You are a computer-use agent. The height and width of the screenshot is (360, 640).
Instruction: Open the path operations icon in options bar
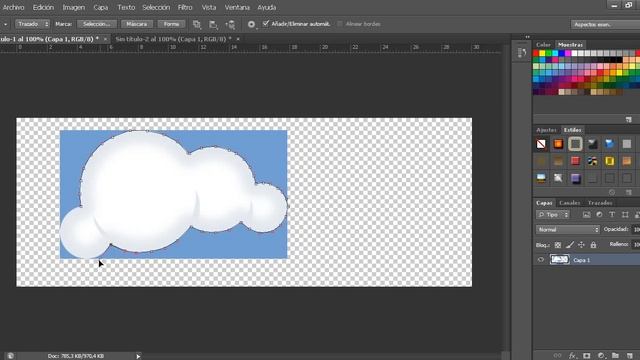pos(197,24)
